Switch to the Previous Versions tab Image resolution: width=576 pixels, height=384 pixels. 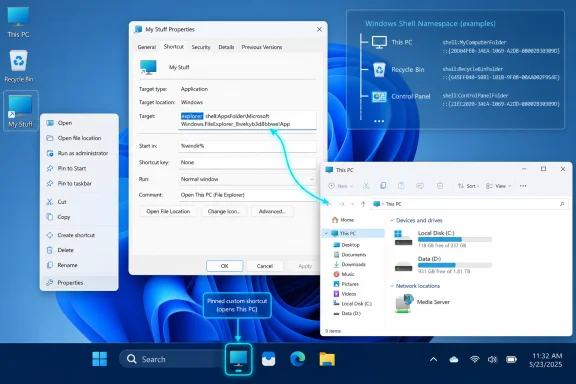[x=262, y=47]
